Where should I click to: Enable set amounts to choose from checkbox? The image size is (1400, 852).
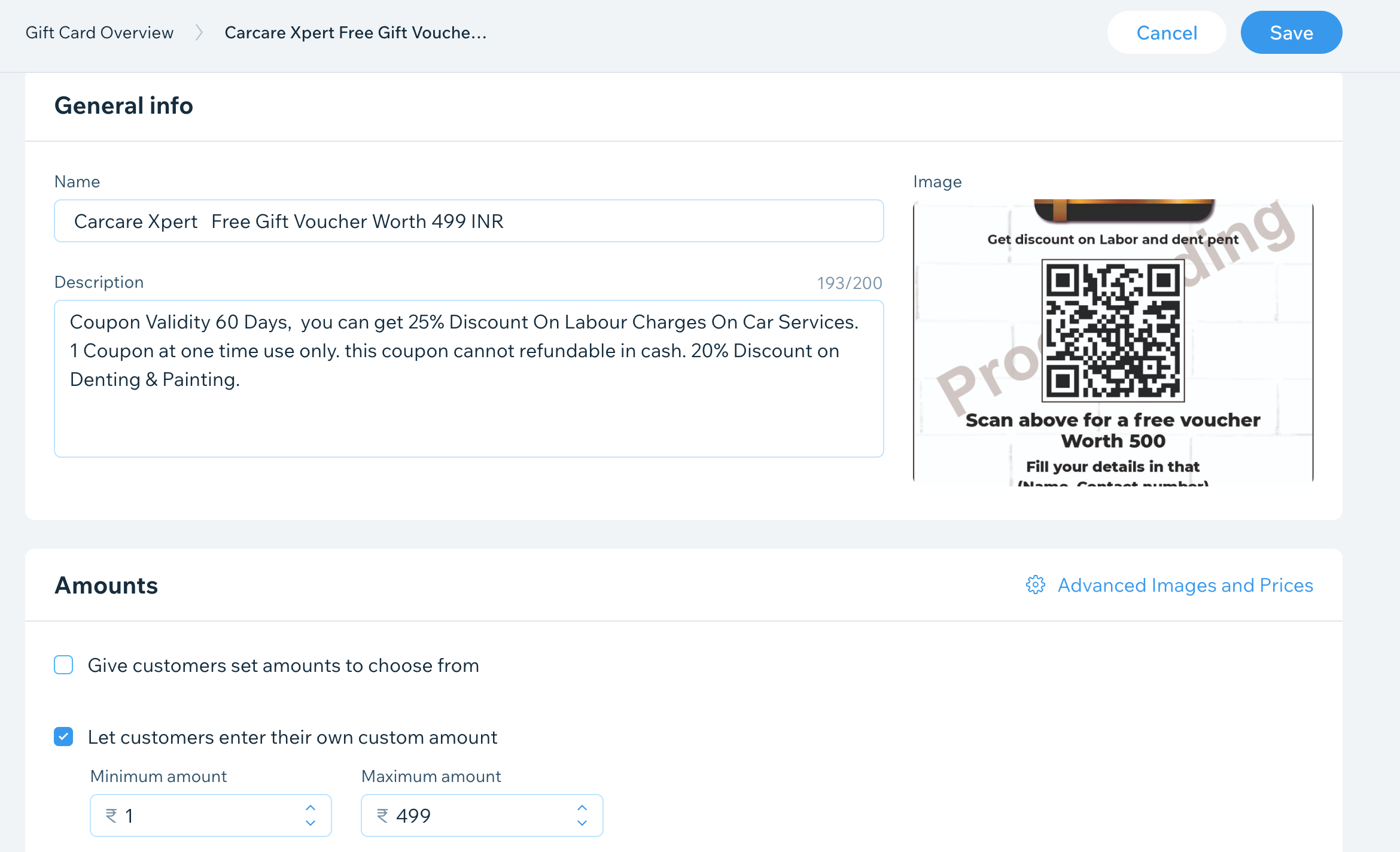coord(63,665)
